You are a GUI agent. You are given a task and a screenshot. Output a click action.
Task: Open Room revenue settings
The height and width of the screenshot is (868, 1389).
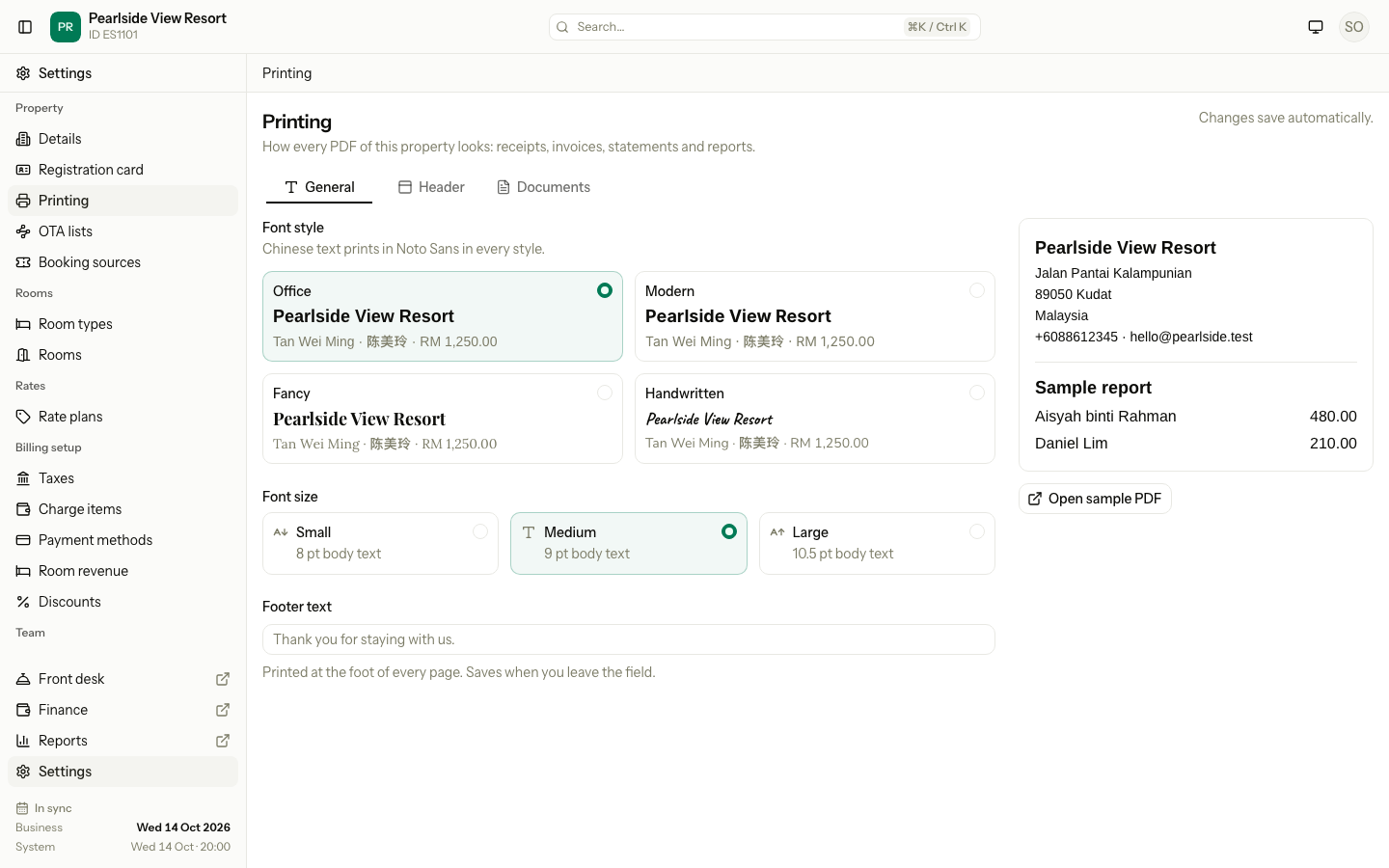point(123,571)
